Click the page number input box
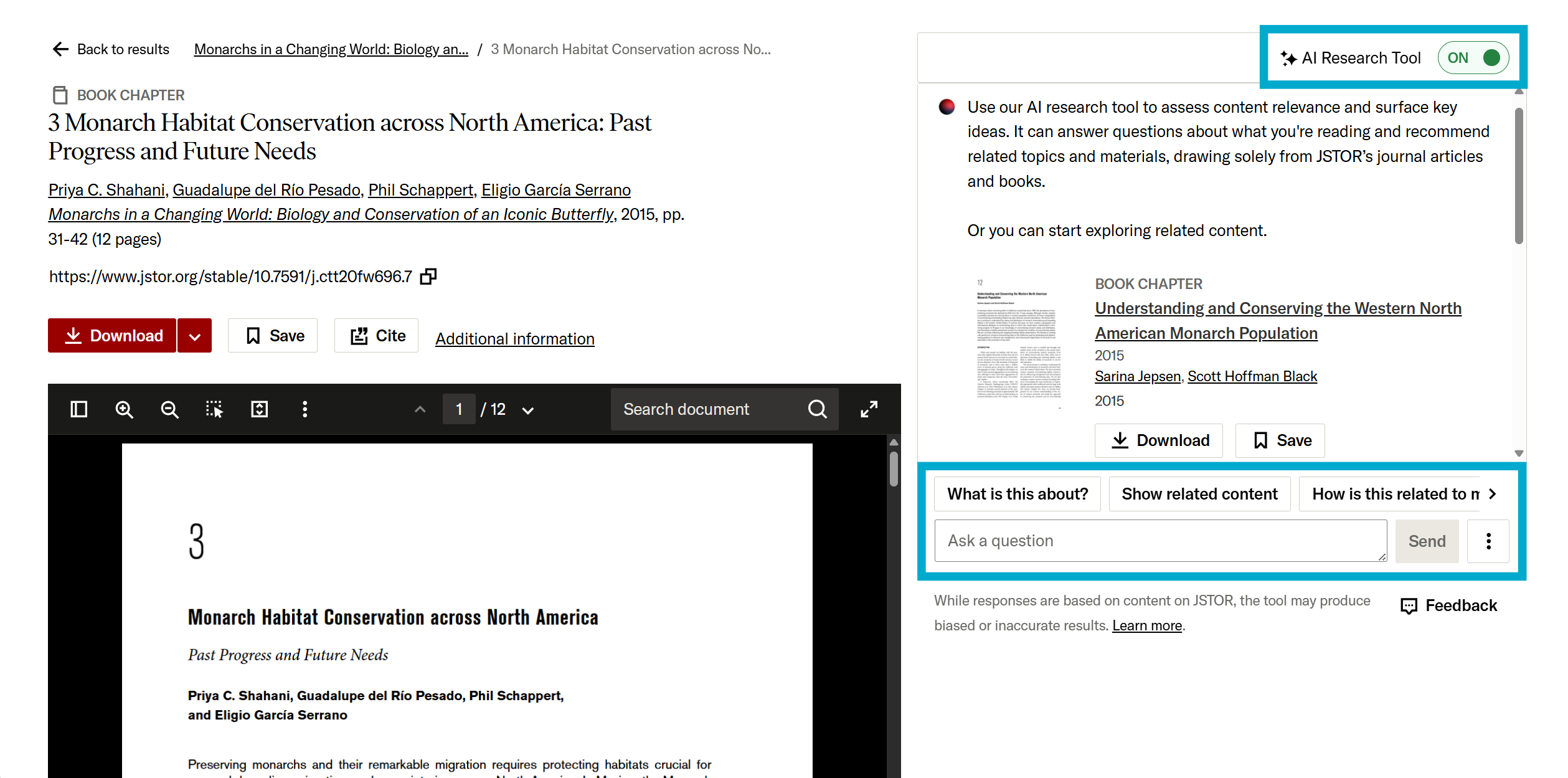Image resolution: width=1568 pixels, height=778 pixels. 459,409
